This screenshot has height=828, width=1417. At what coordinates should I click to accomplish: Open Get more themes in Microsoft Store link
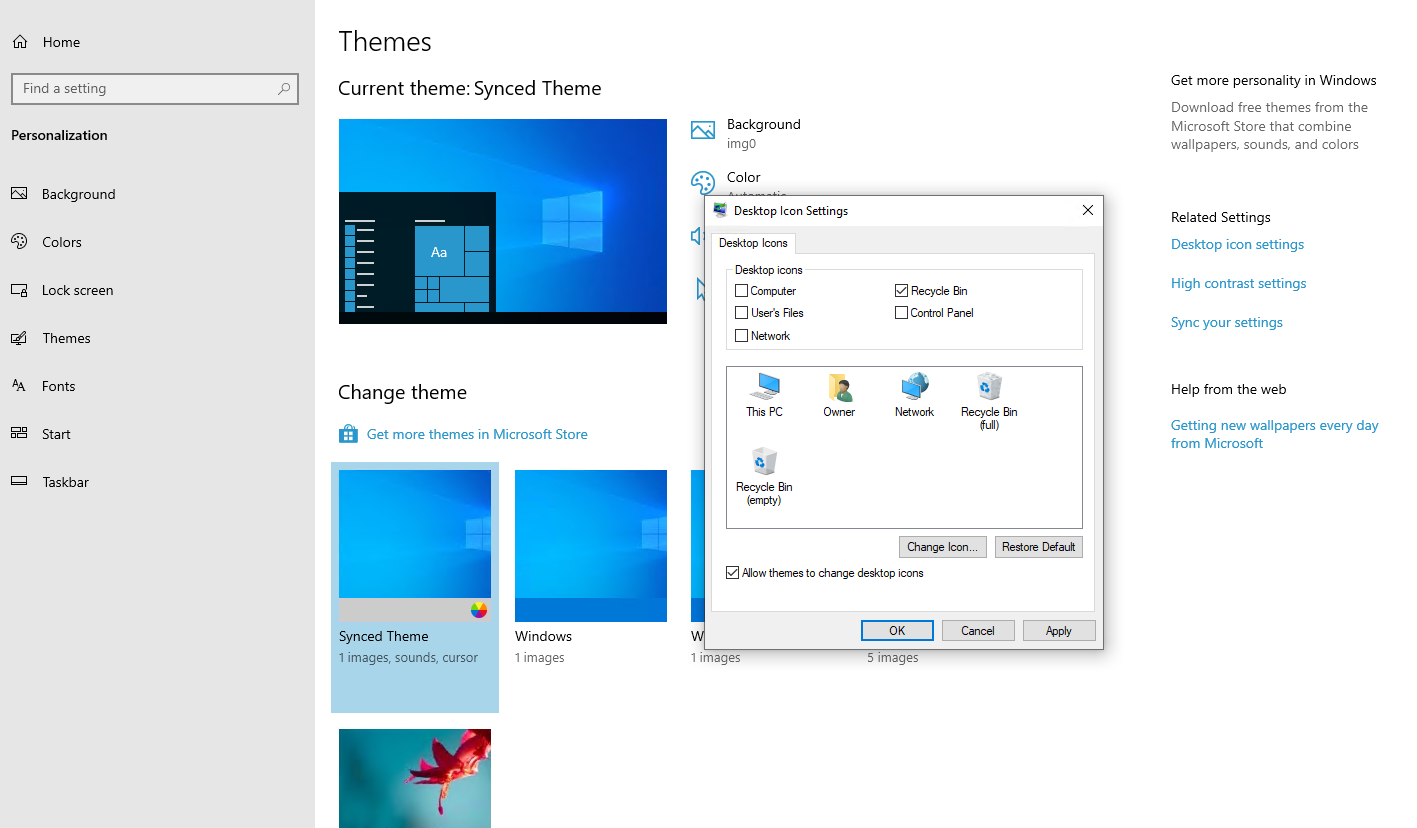(477, 433)
